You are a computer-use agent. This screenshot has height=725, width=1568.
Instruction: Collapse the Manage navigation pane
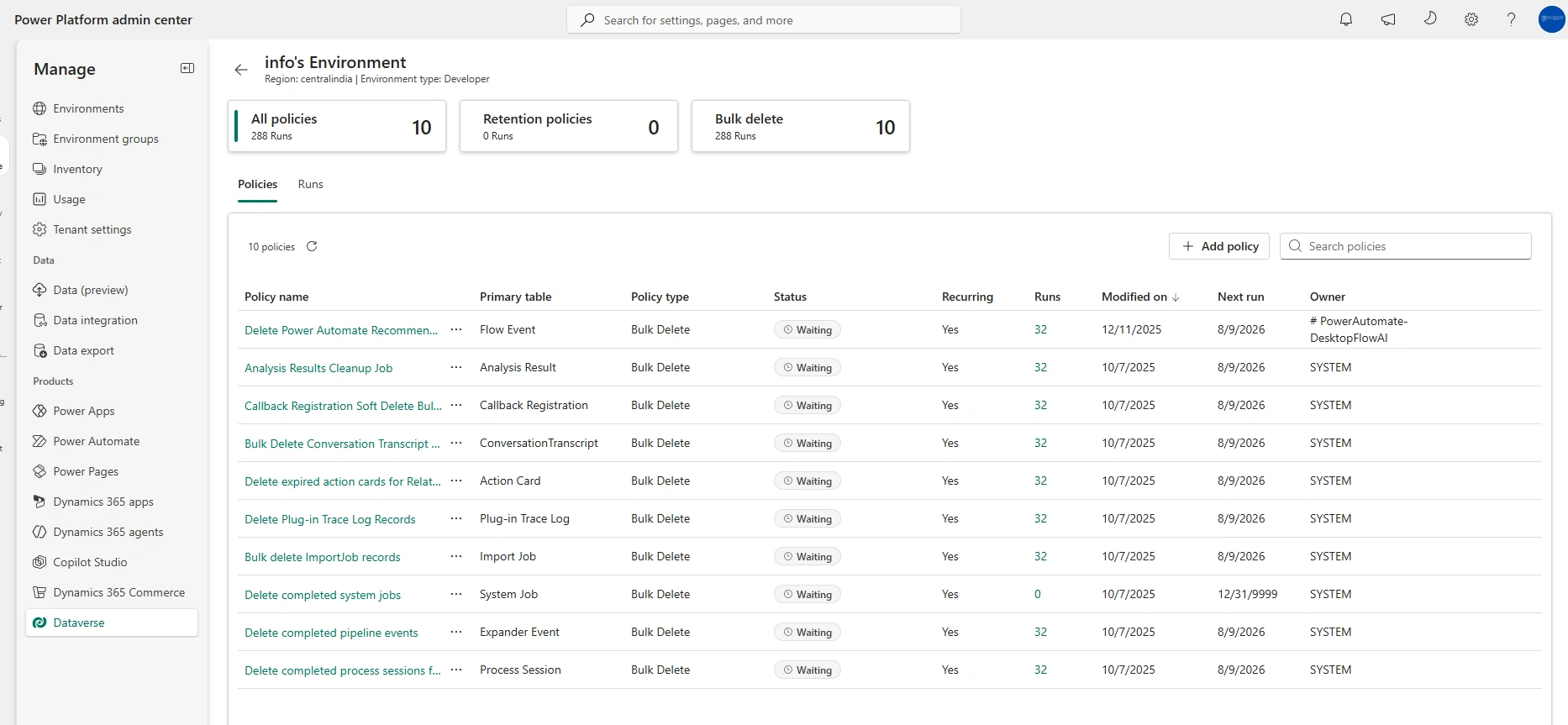click(x=187, y=68)
